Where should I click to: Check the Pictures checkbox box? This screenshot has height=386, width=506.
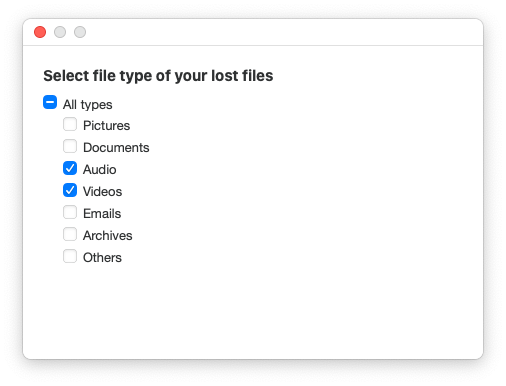pos(70,124)
